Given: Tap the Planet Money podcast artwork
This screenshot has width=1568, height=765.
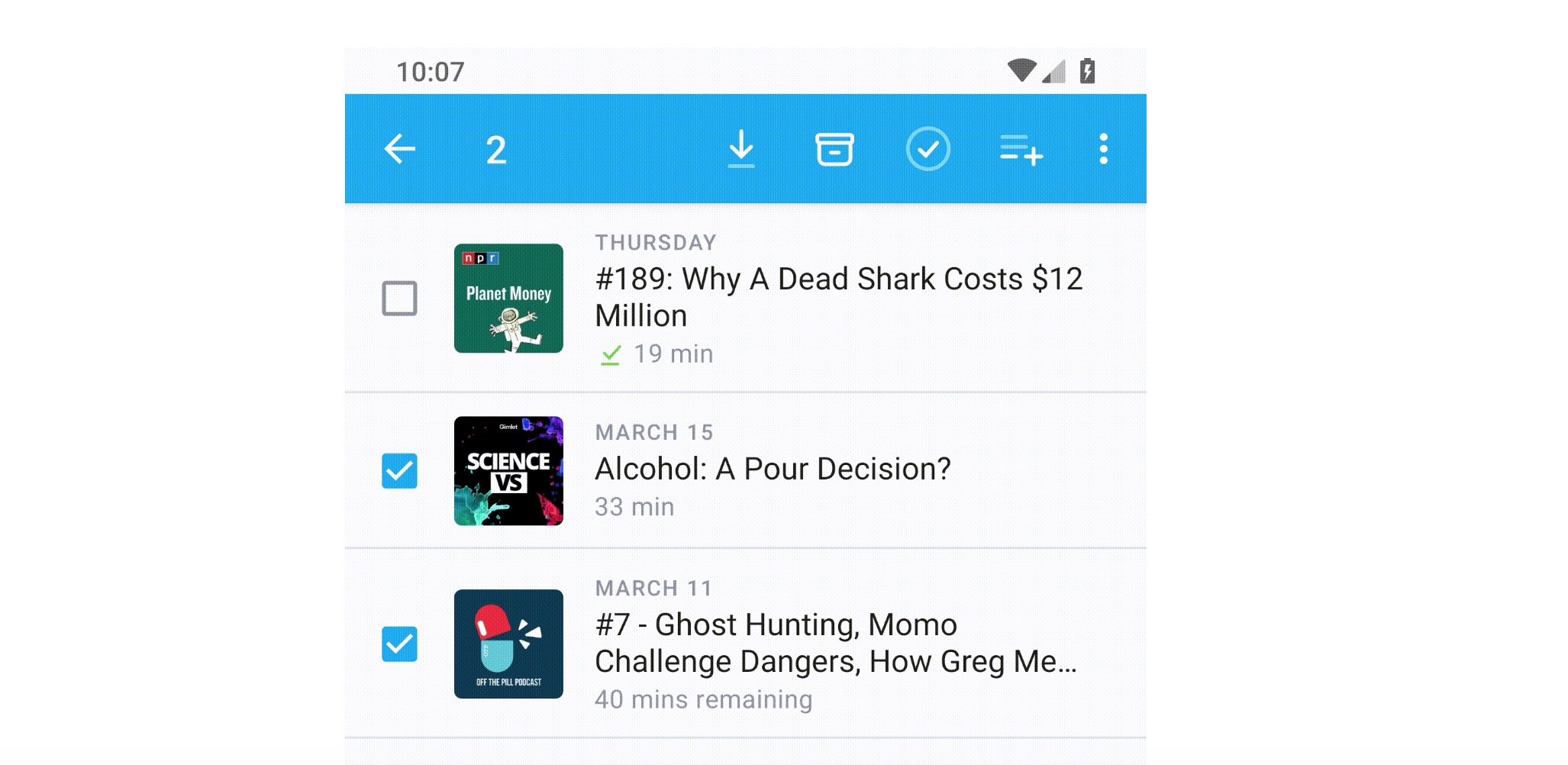Looking at the screenshot, I should click(508, 299).
